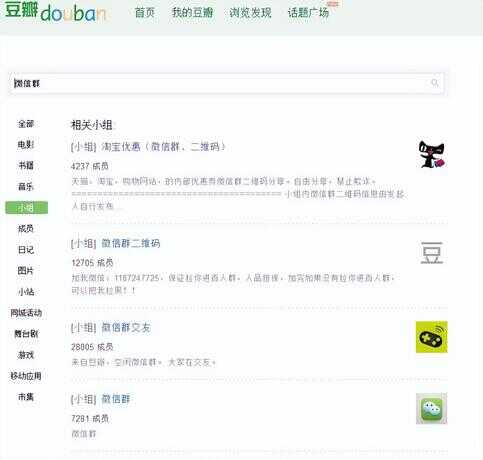Screen dimensions: 483x460
Task: Select the 同城活动 filter in sidebar
Action: (x=26, y=313)
